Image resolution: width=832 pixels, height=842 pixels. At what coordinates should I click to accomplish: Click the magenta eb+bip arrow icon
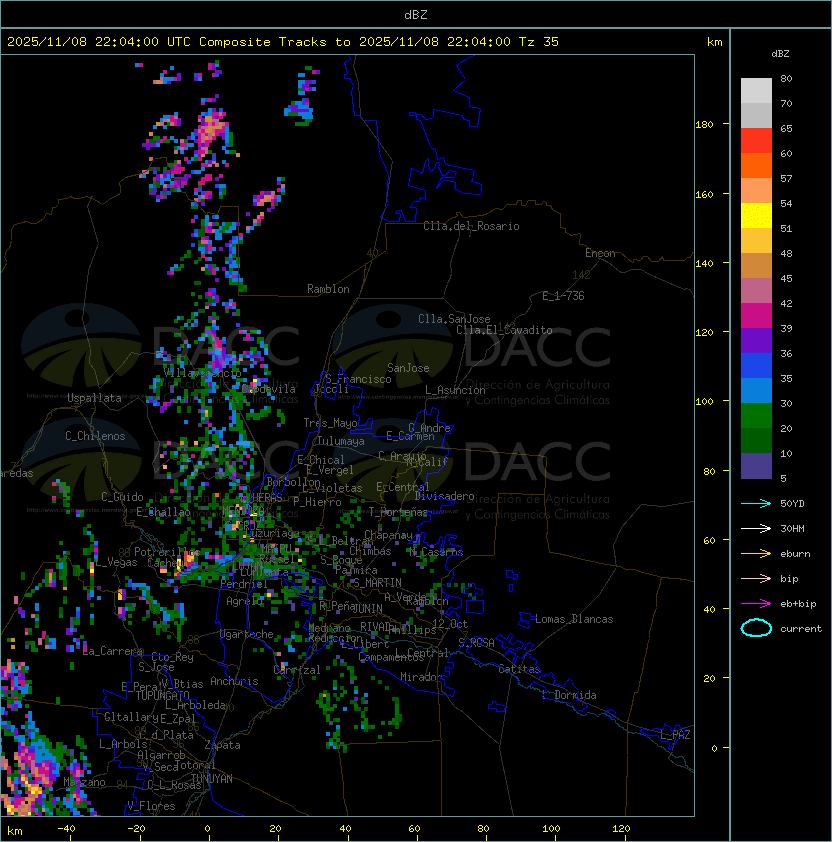pyautogui.click(x=756, y=604)
